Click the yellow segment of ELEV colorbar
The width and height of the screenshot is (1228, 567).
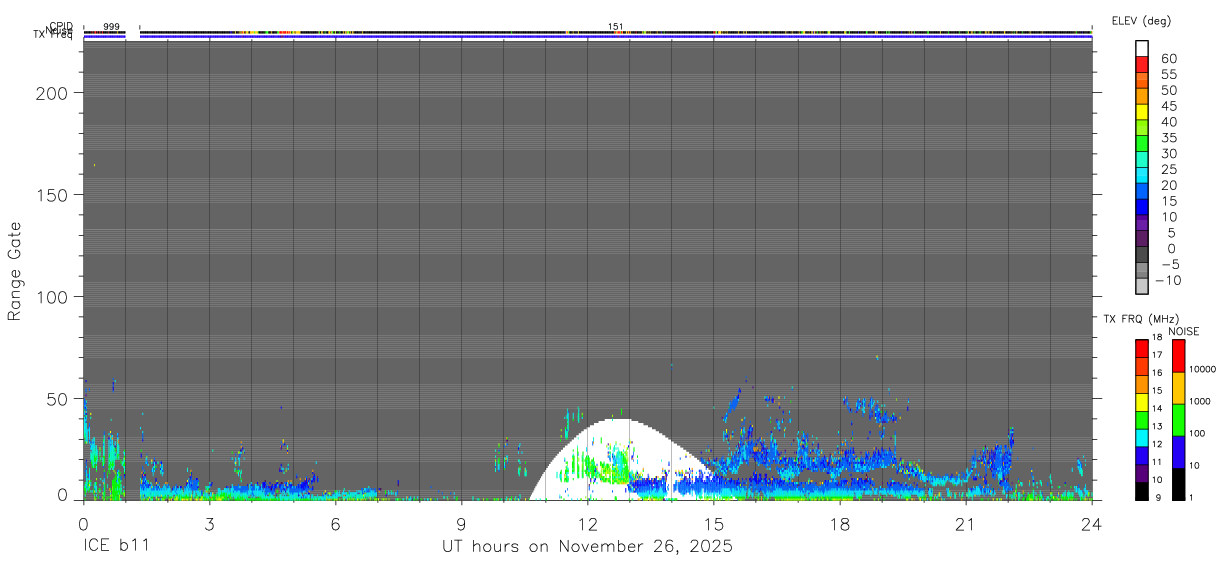[1142, 111]
